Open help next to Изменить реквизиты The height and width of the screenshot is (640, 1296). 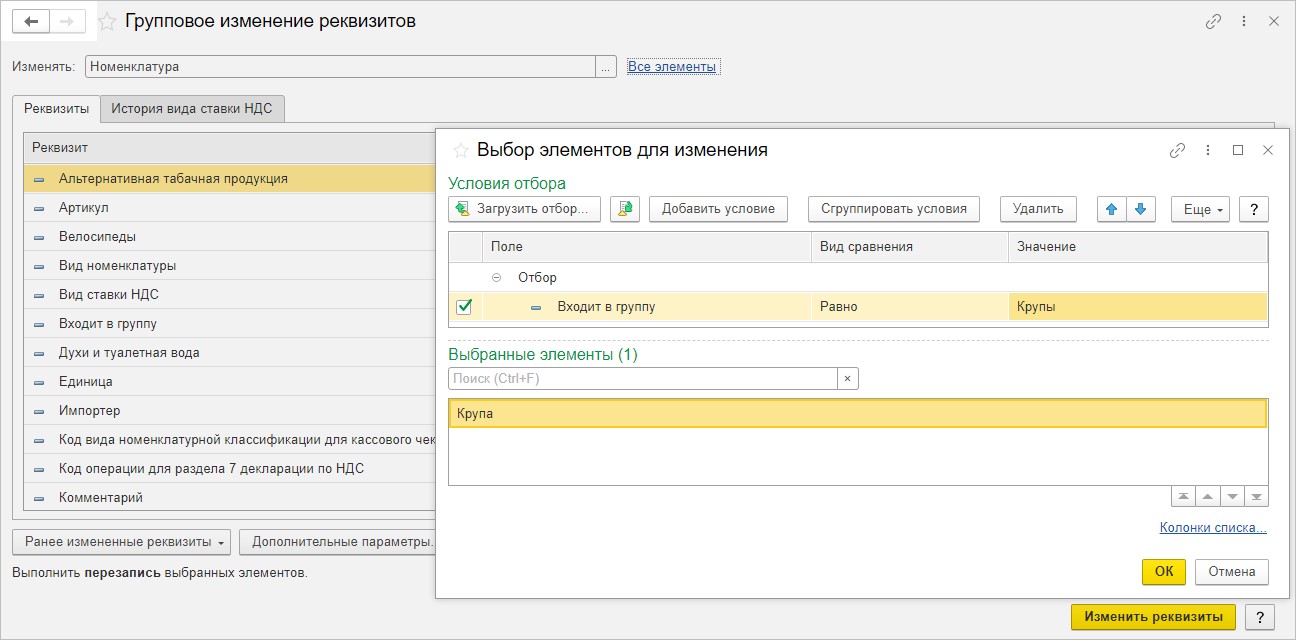[x=1260, y=617]
